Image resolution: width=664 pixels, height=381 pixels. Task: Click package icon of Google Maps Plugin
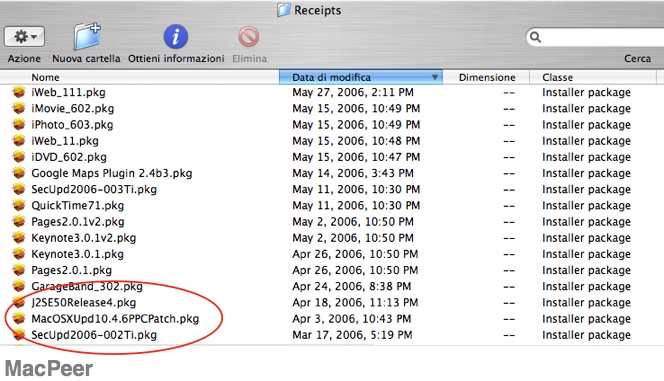click(x=19, y=173)
